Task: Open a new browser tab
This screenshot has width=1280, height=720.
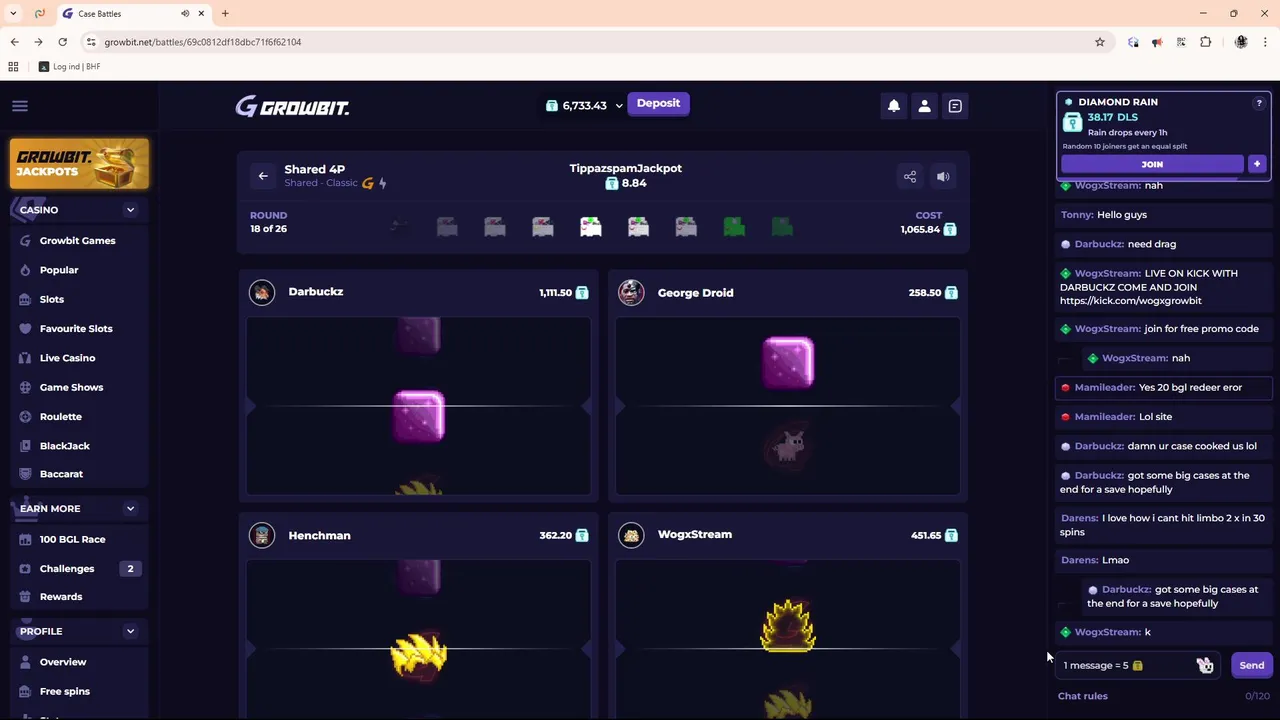Action: point(225,14)
